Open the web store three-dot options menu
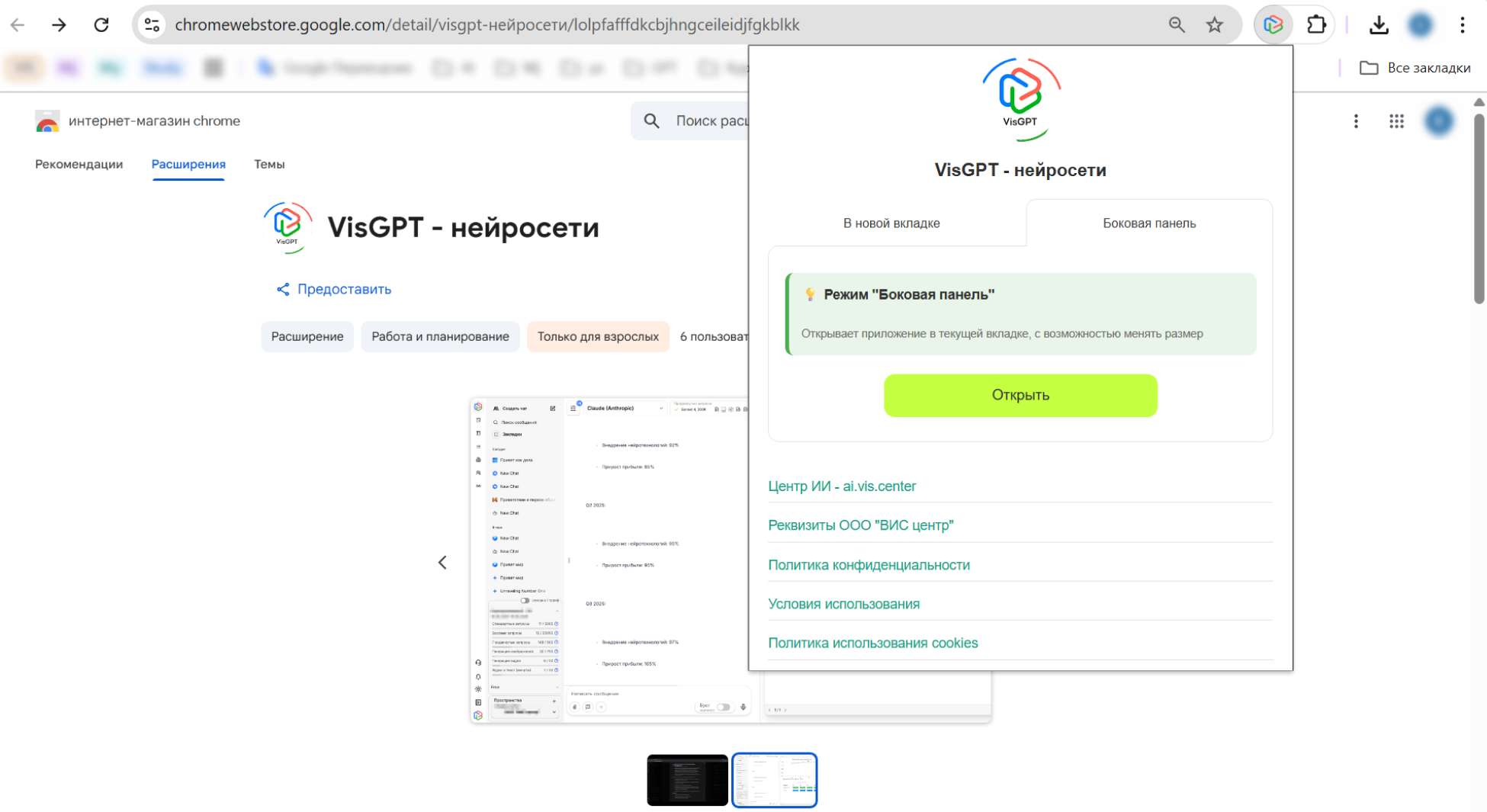The height and width of the screenshot is (812, 1487). [x=1356, y=121]
